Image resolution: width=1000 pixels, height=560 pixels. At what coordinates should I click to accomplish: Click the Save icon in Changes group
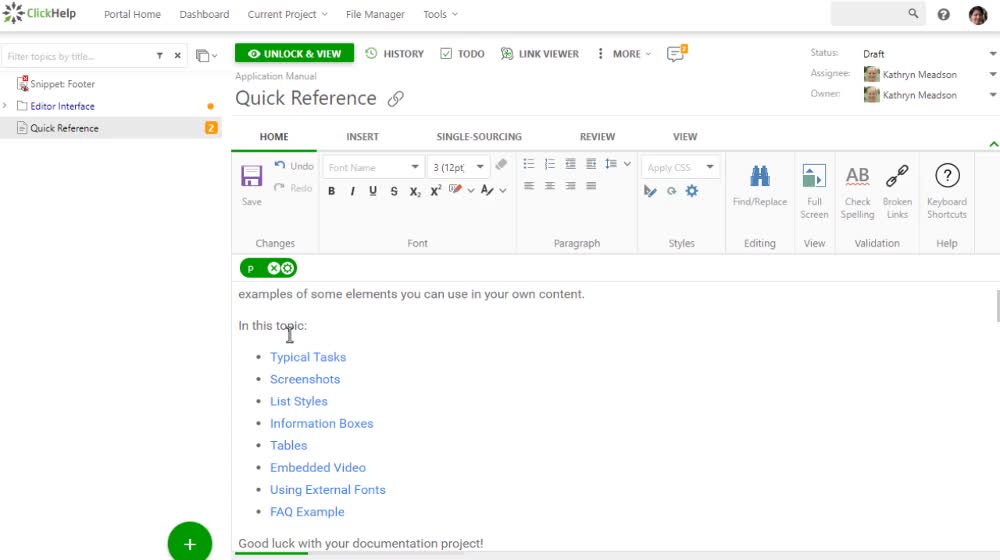(251, 176)
